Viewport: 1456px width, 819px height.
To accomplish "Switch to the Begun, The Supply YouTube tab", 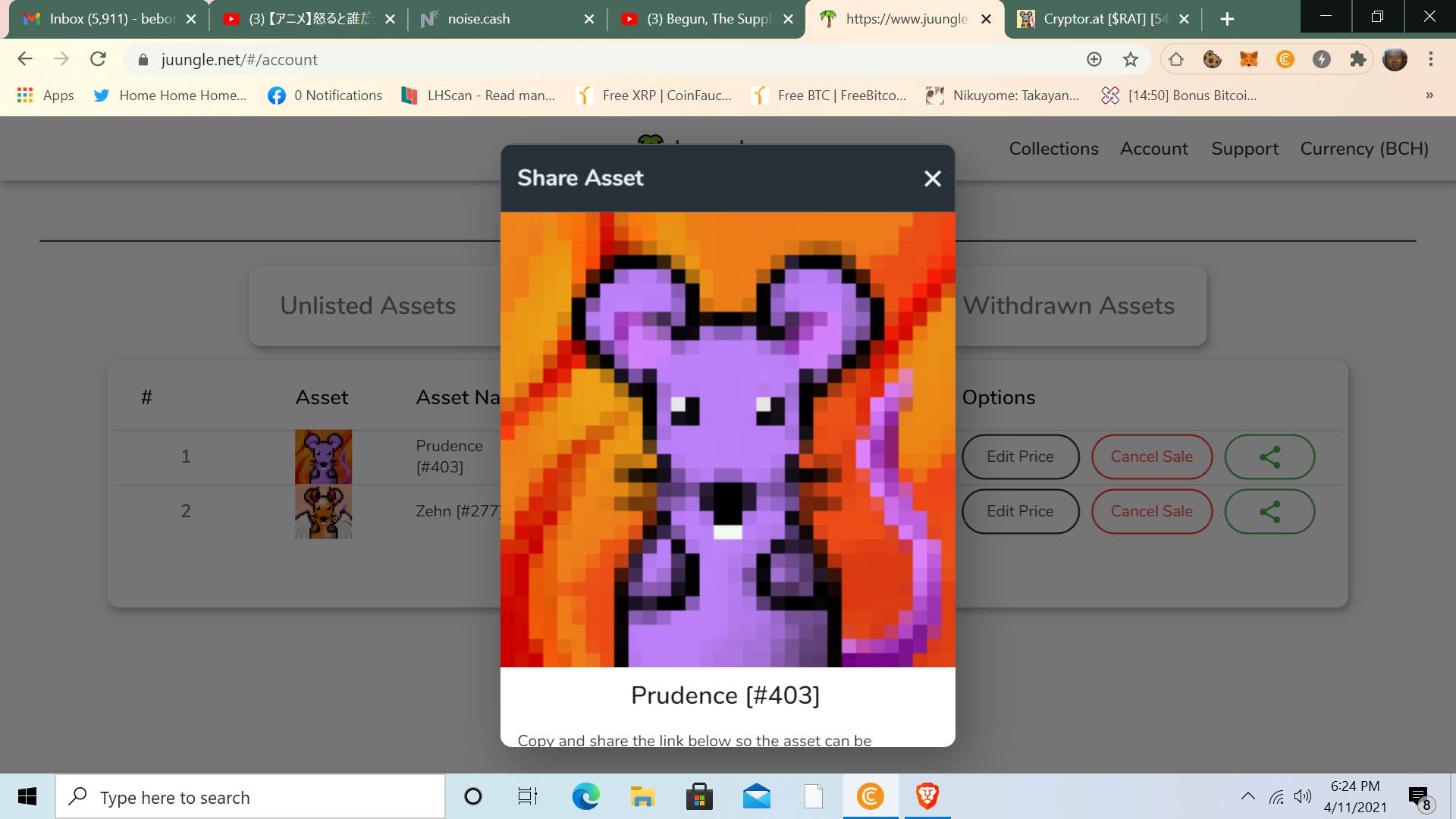I will (x=706, y=19).
